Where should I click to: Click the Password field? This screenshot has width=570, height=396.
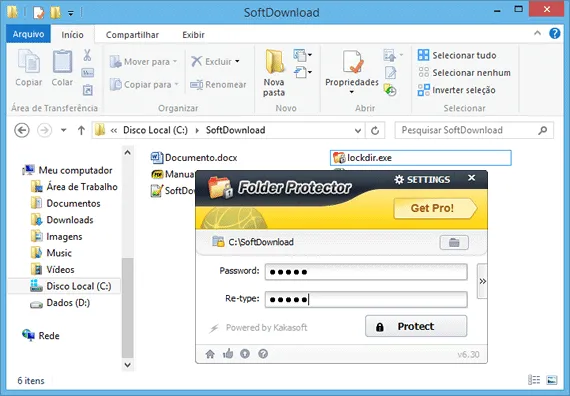366,272
